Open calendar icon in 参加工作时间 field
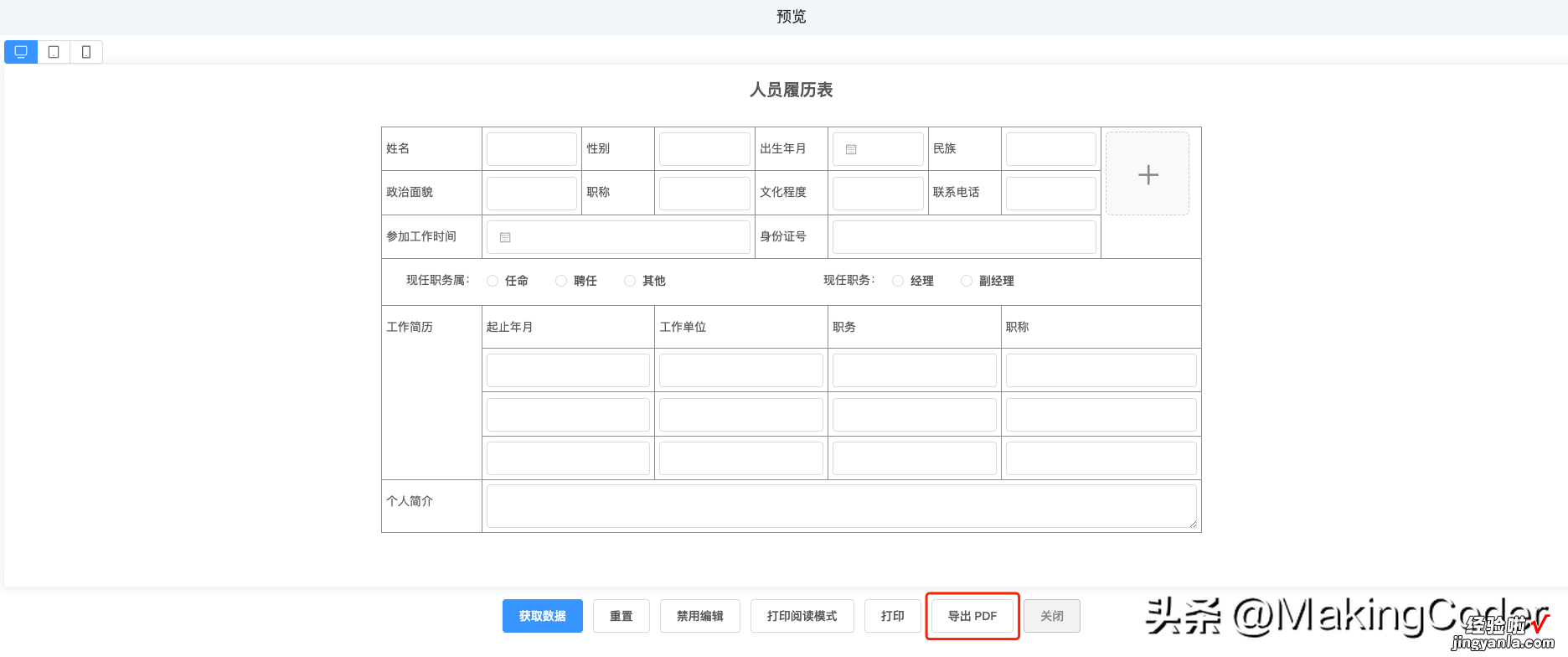The image size is (1568, 657). (x=505, y=237)
